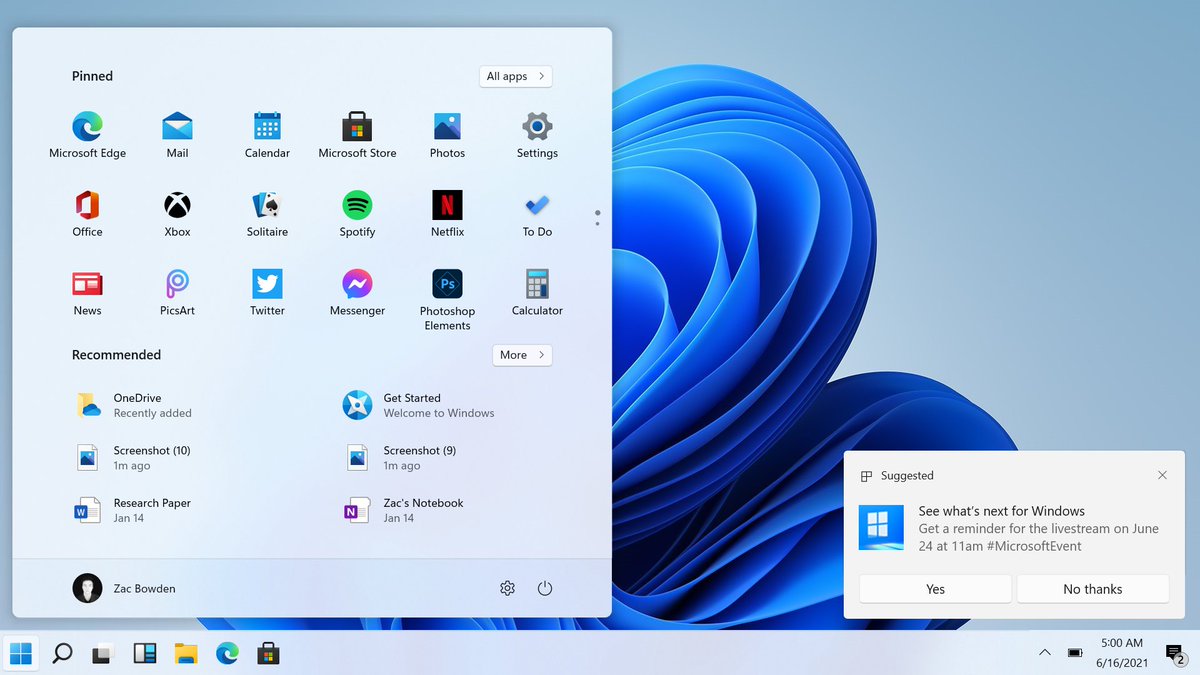Open Search from the taskbar
The image size is (1200, 675).
coord(62,654)
